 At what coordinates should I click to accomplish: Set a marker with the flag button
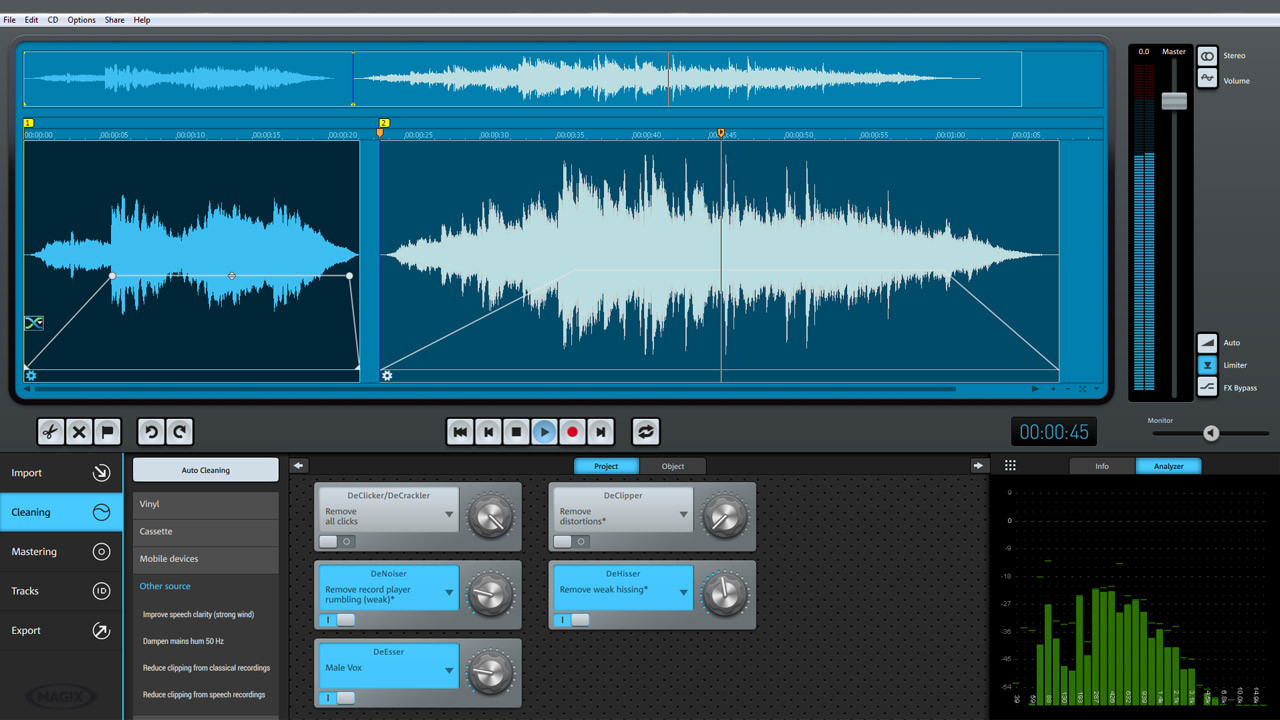[x=107, y=432]
